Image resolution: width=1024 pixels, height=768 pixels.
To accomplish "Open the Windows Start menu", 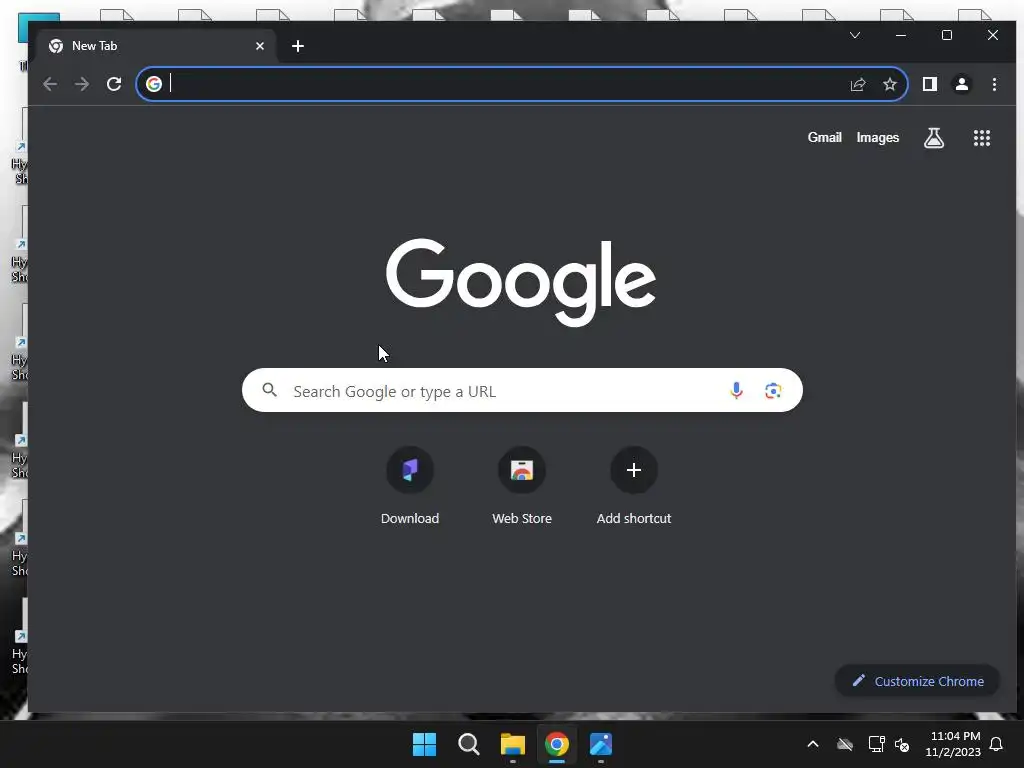I will pos(424,744).
